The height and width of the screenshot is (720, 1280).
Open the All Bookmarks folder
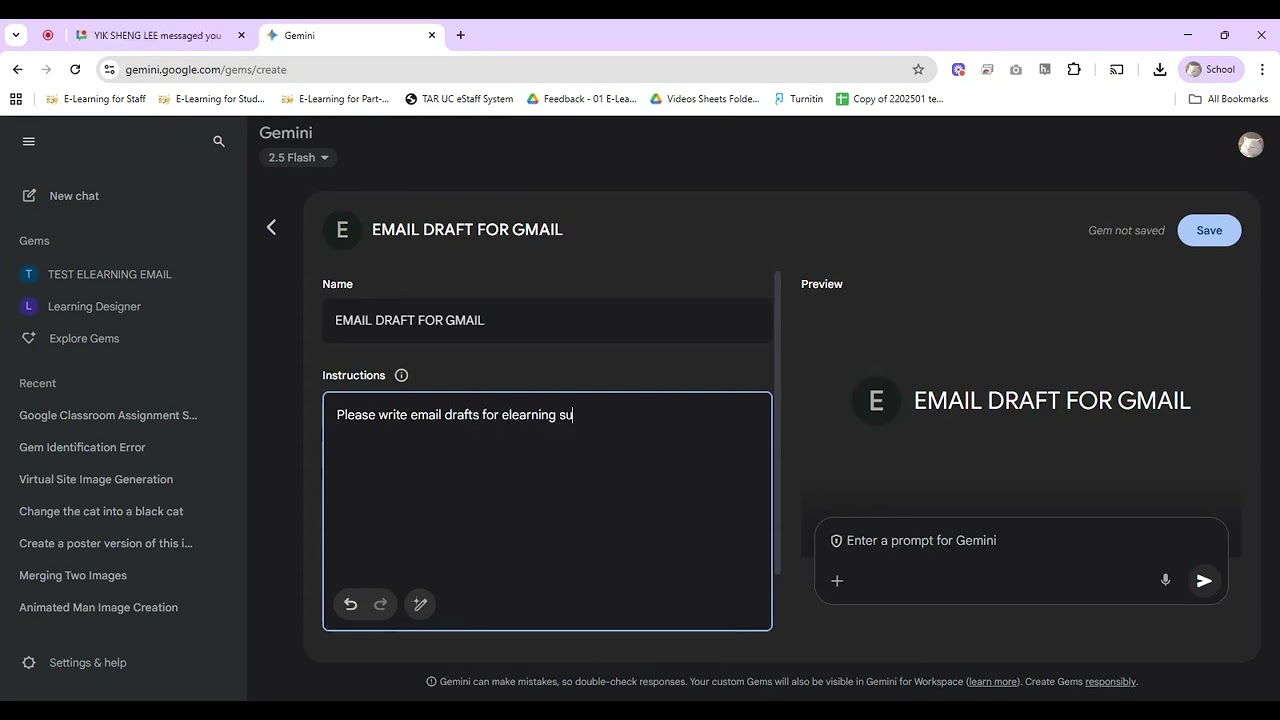tap(1228, 99)
